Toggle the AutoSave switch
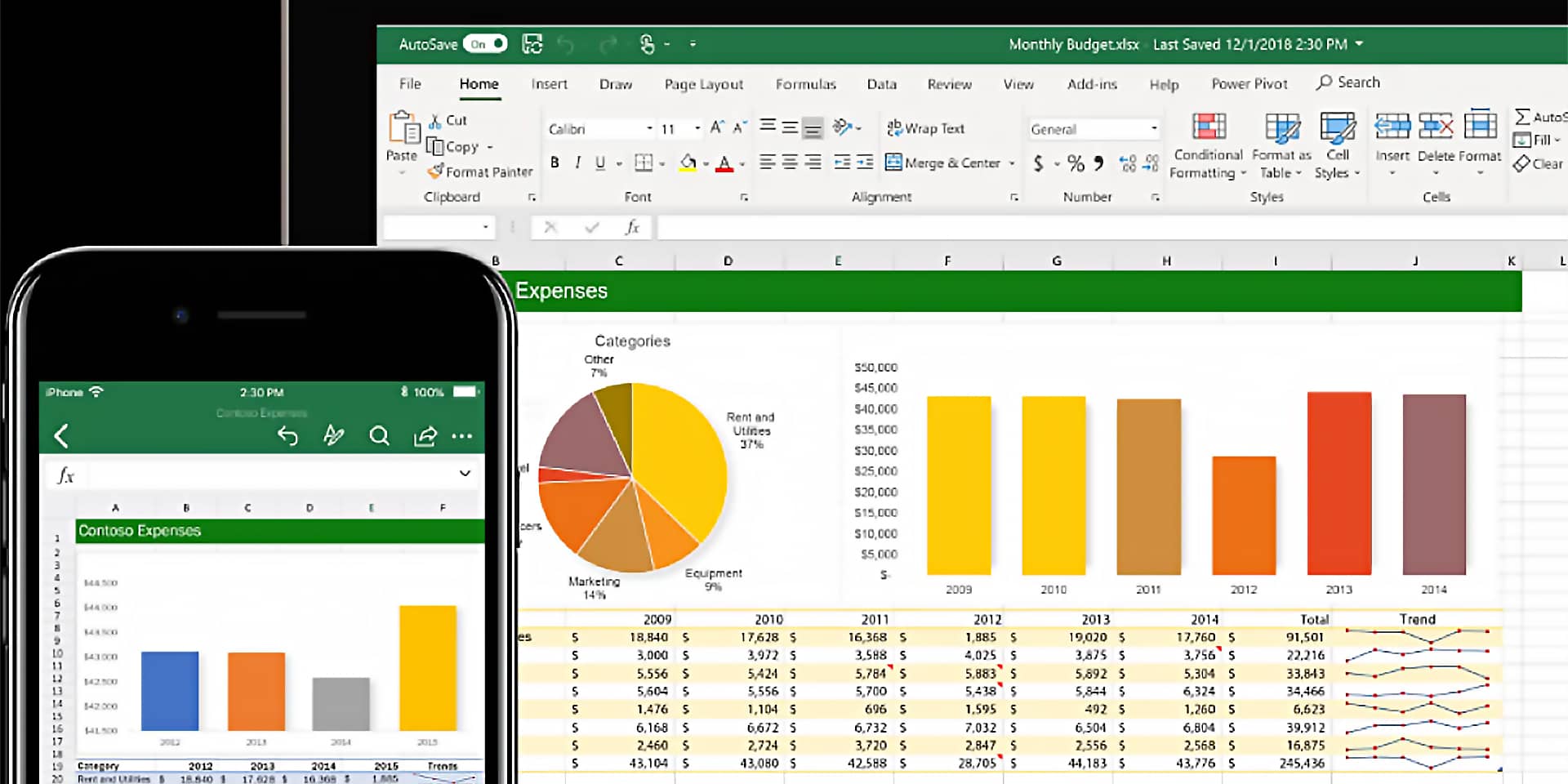The width and height of the screenshot is (1568, 784). (485, 44)
